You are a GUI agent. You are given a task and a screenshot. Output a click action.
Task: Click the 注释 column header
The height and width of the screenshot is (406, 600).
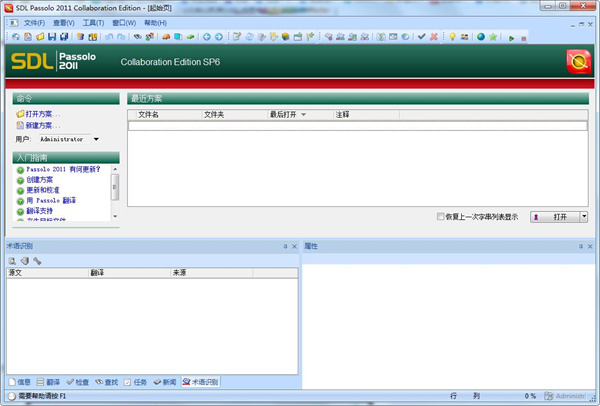tap(366, 114)
